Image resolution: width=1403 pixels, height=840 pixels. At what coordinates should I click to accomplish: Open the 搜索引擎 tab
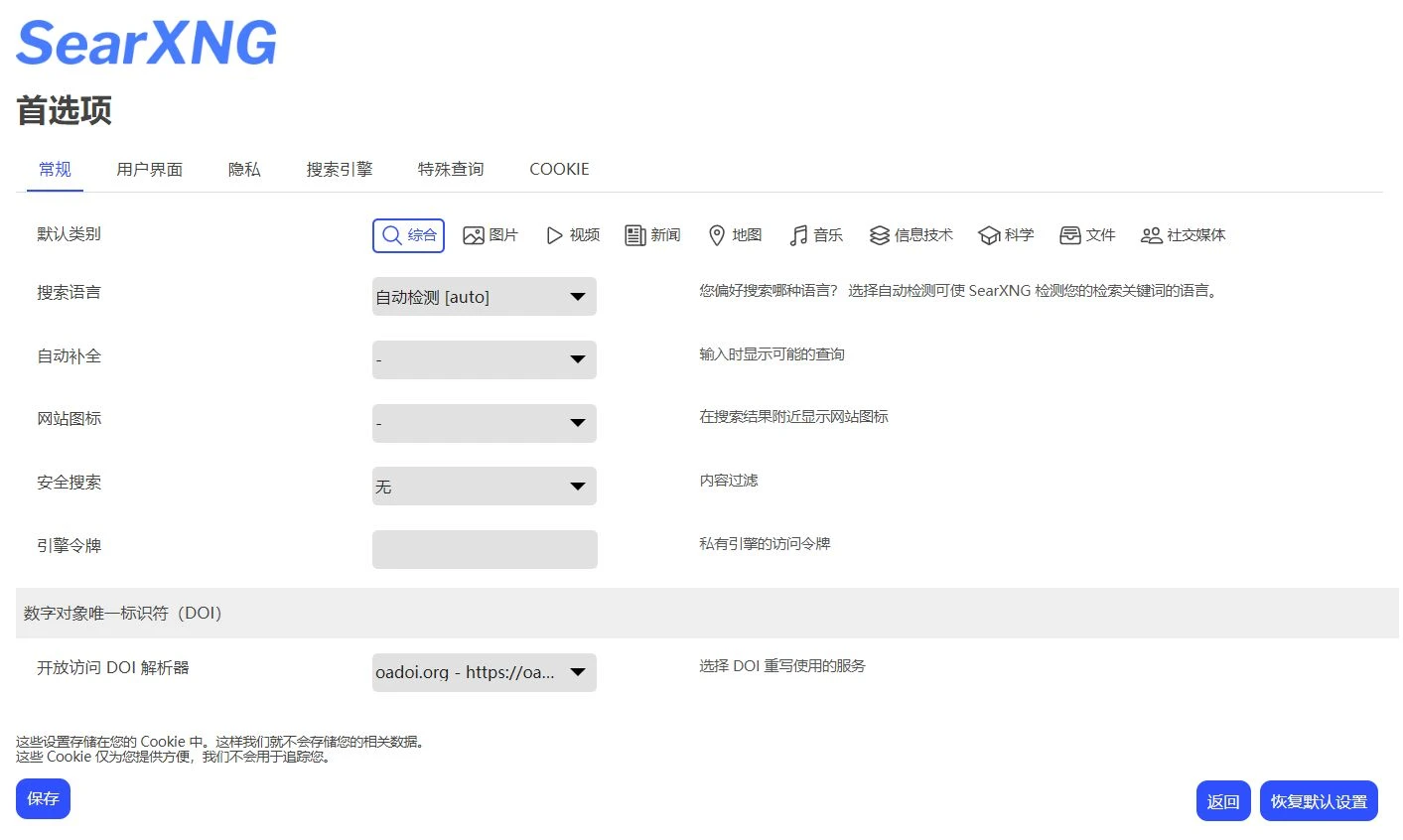click(339, 170)
